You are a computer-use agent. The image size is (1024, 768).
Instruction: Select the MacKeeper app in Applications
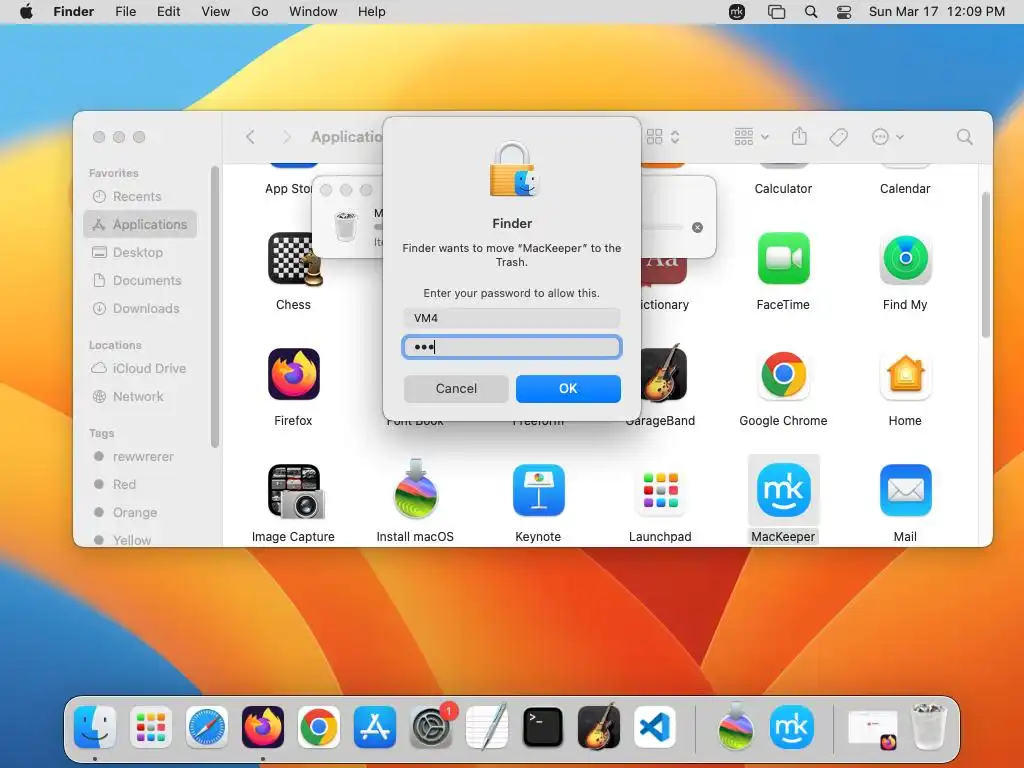coord(783,490)
